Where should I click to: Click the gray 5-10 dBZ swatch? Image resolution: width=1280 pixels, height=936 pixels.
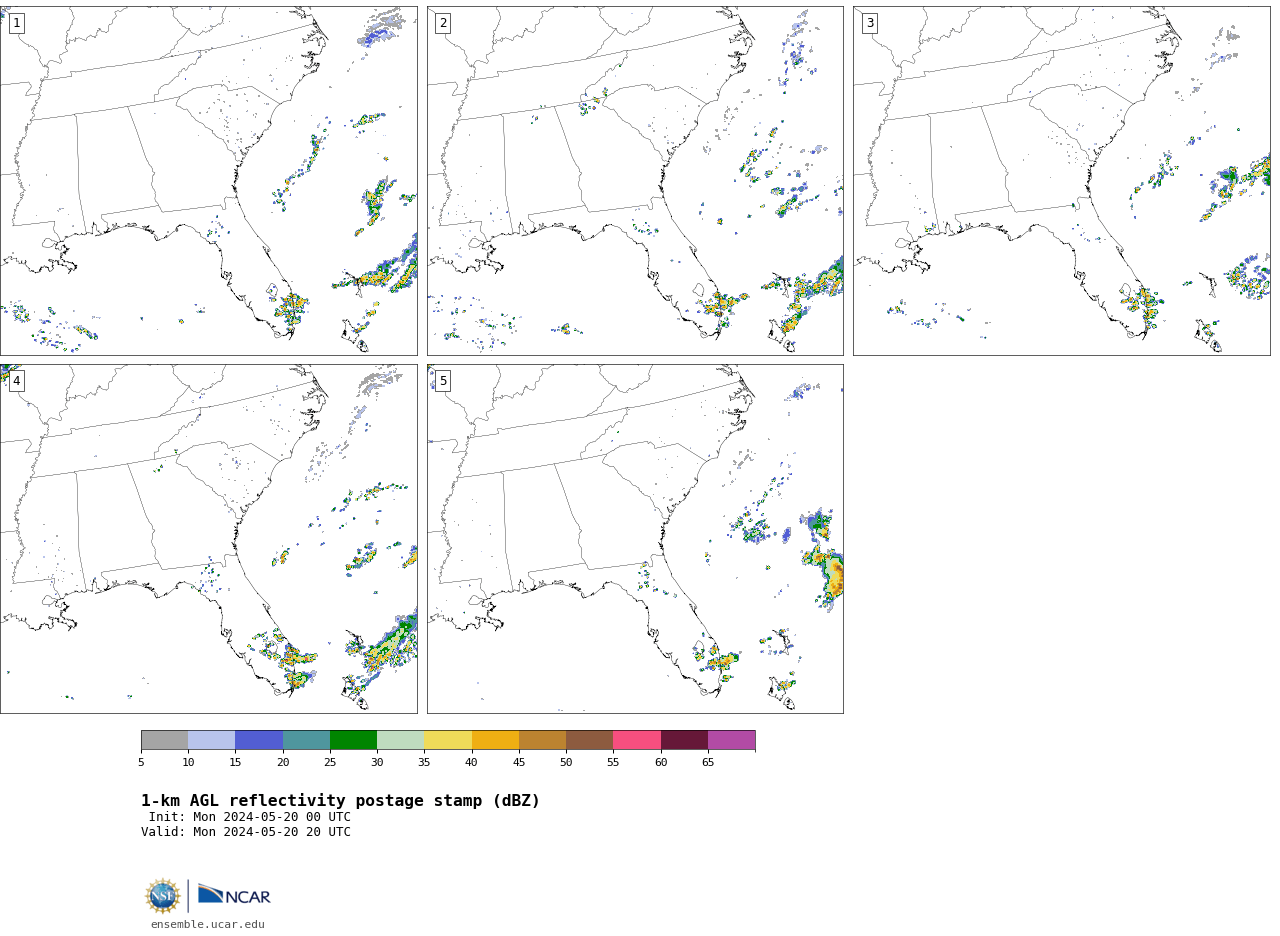click(164, 740)
